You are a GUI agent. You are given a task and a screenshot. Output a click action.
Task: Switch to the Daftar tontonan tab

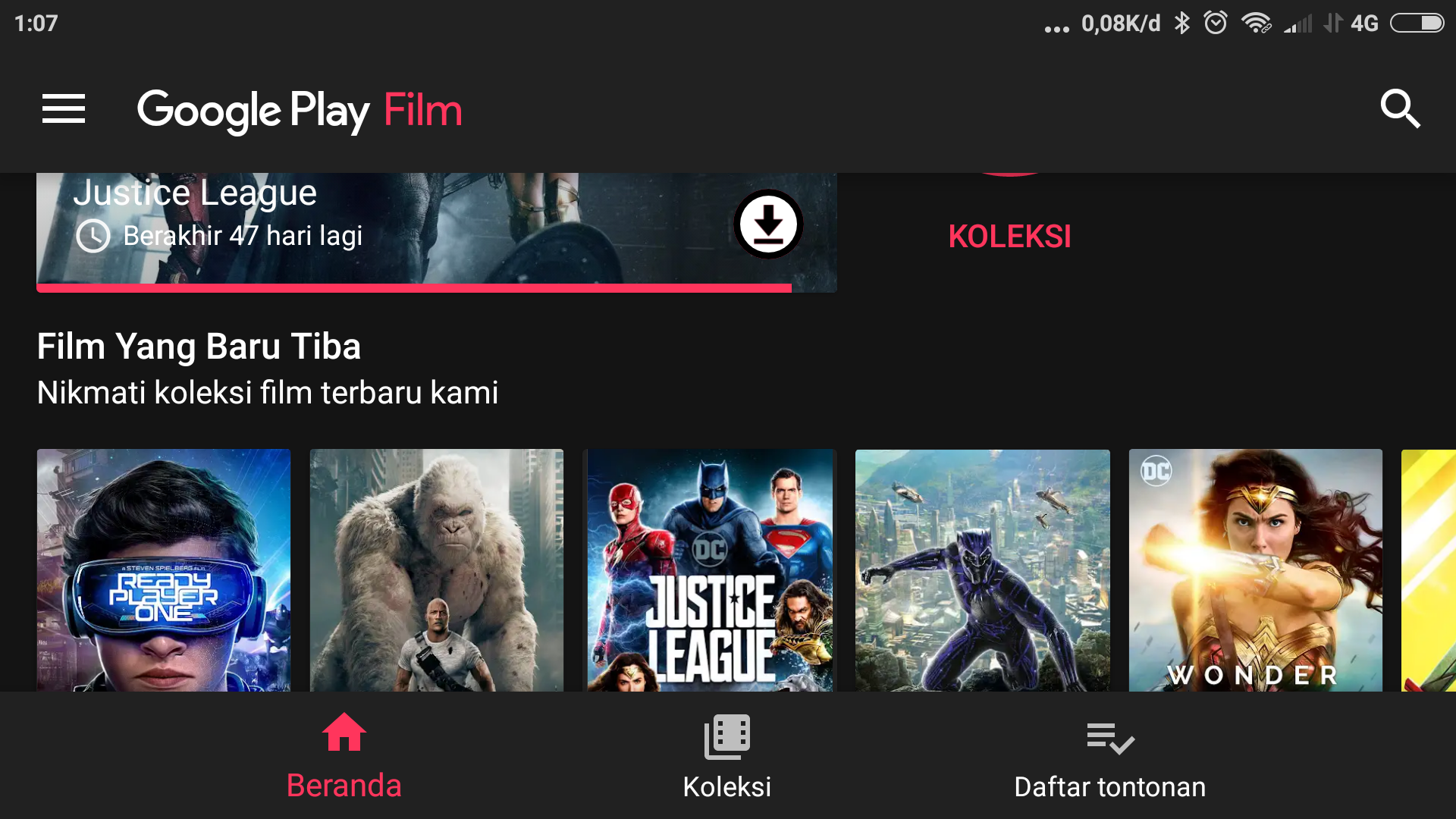tap(1109, 787)
